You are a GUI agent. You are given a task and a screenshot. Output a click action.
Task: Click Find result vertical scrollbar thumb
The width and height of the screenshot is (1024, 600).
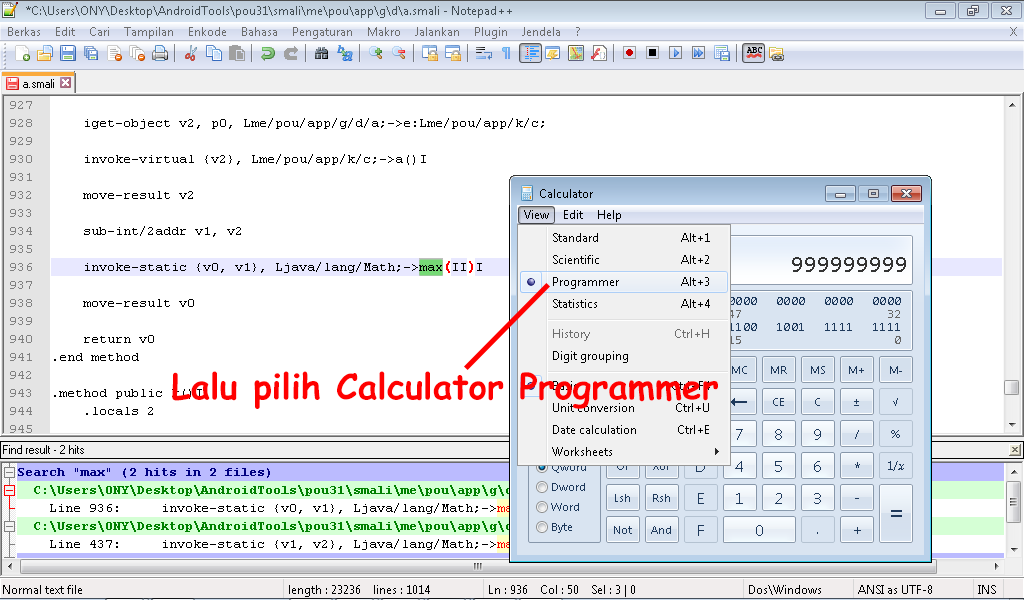tap(1013, 501)
